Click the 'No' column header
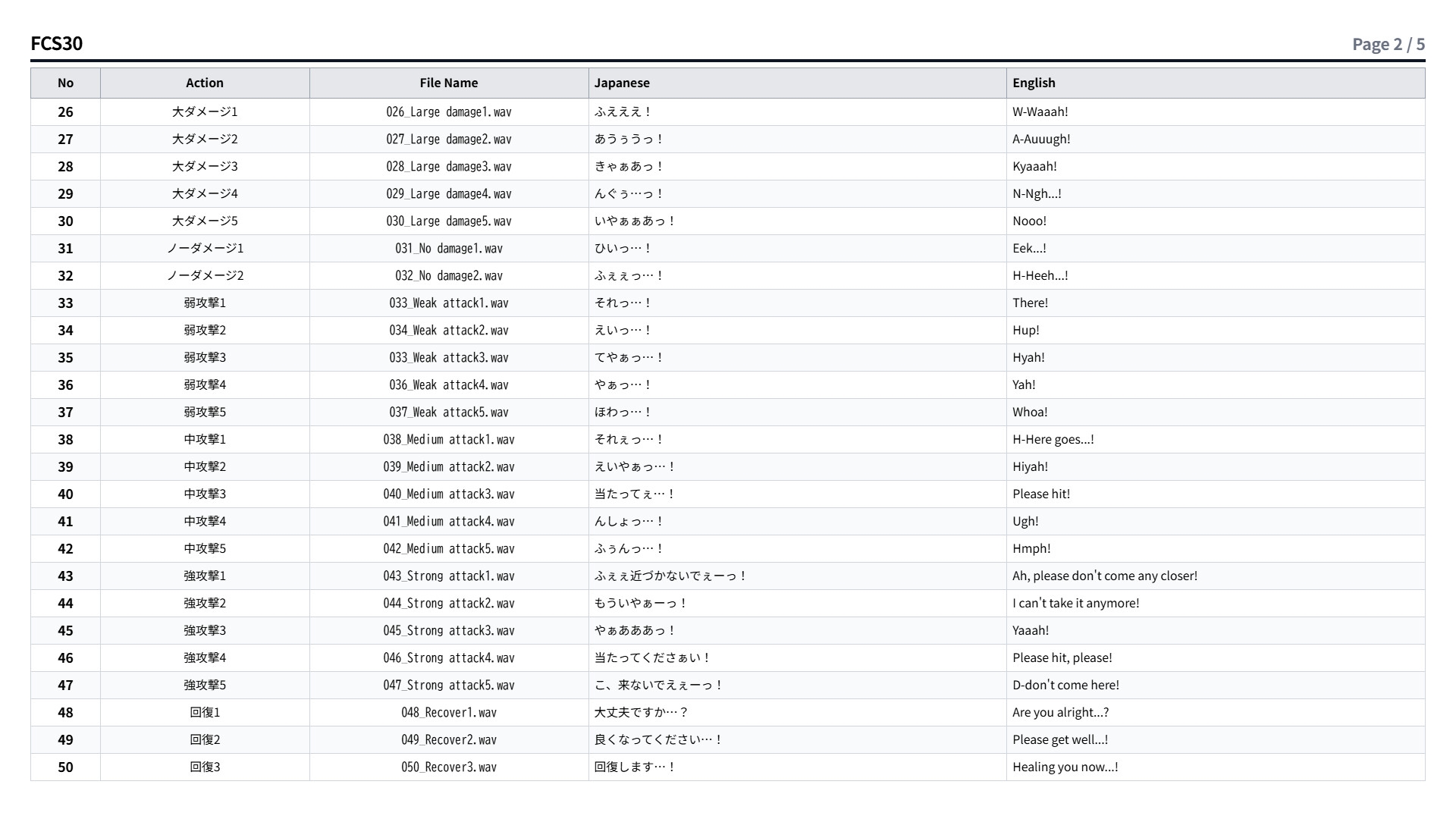The height and width of the screenshot is (819, 1456). pos(65,83)
